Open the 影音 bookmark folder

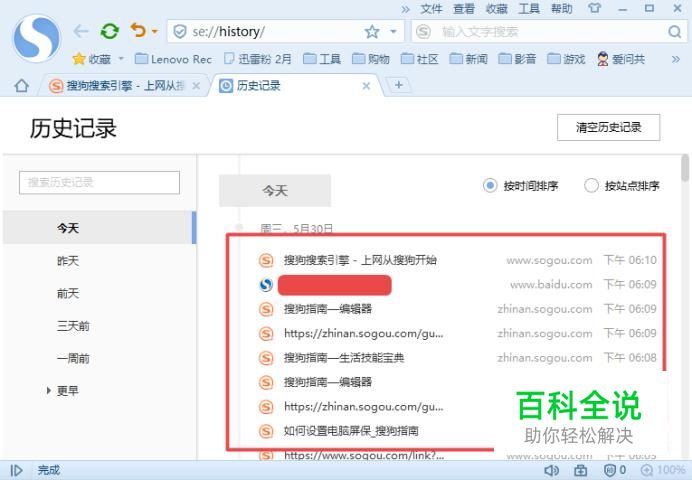coord(517,59)
